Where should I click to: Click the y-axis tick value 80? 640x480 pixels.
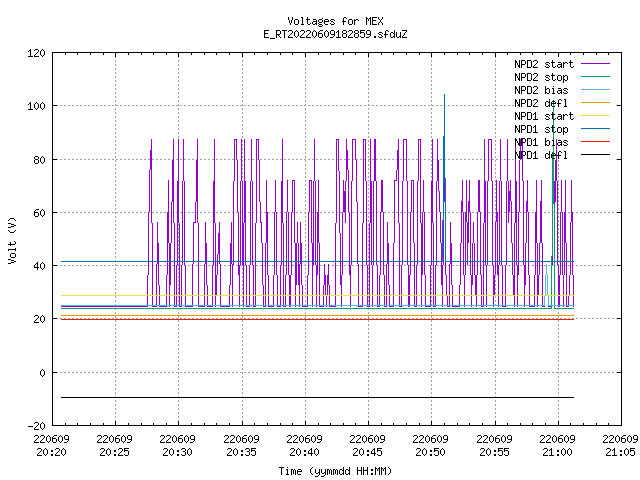[39, 160]
